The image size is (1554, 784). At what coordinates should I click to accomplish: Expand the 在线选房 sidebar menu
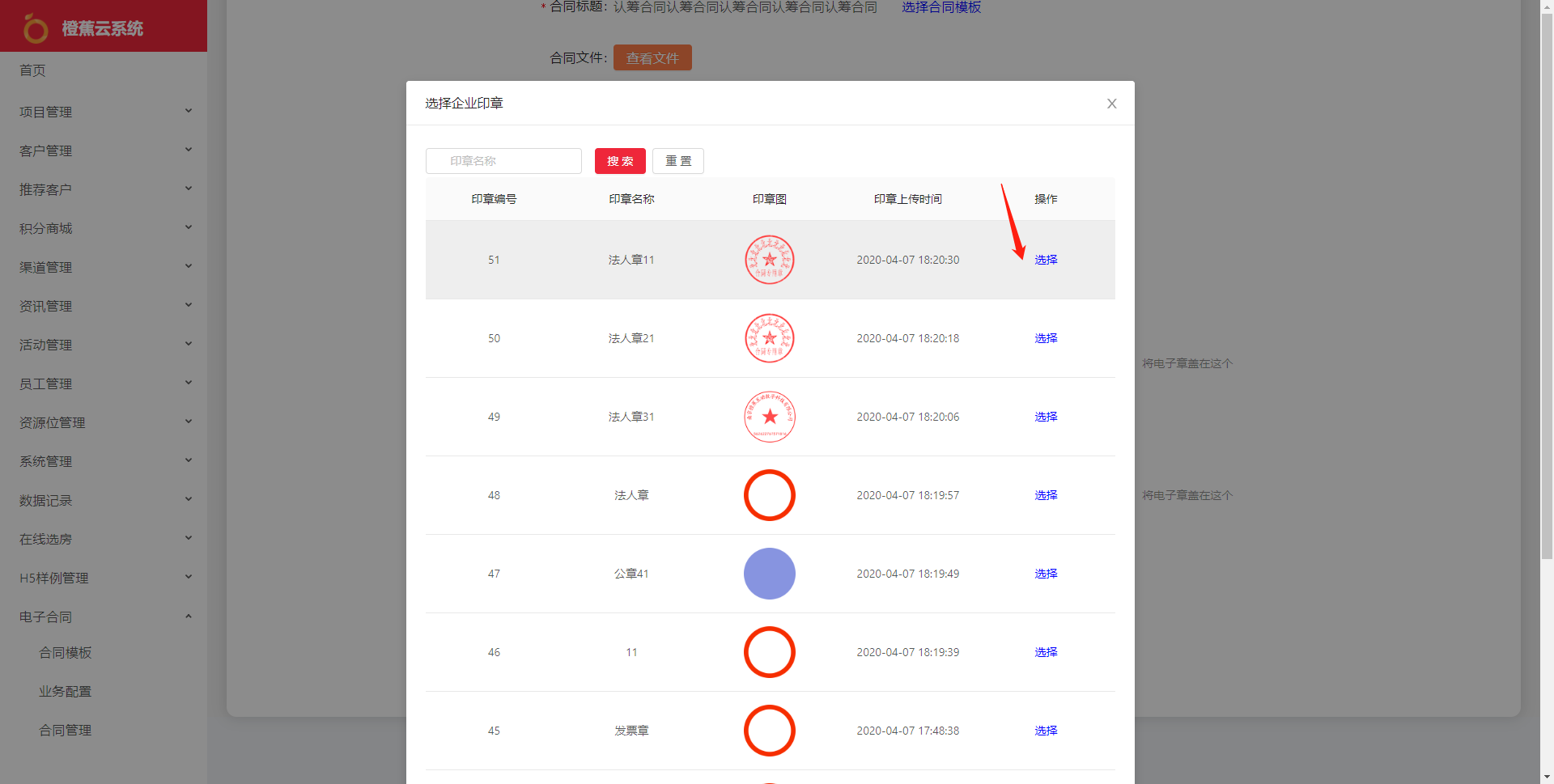104,539
